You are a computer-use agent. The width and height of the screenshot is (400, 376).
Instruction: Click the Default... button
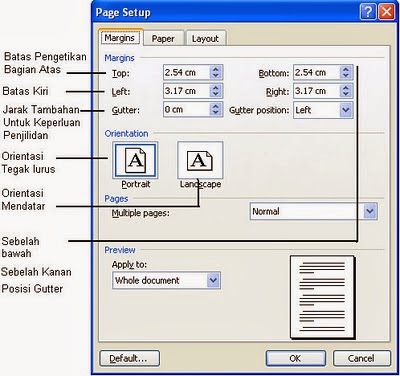129,358
